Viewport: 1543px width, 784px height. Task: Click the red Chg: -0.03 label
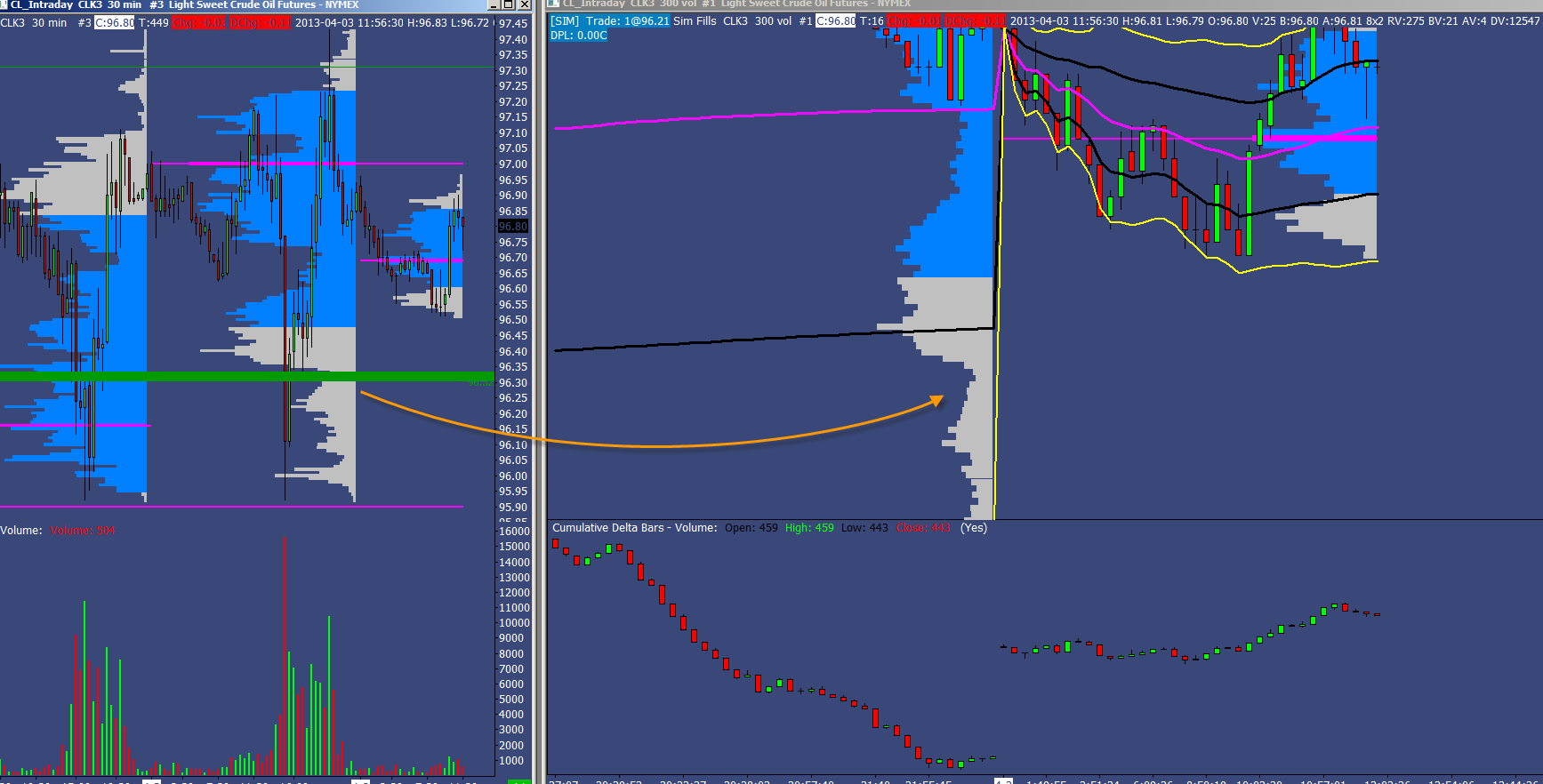[198, 23]
